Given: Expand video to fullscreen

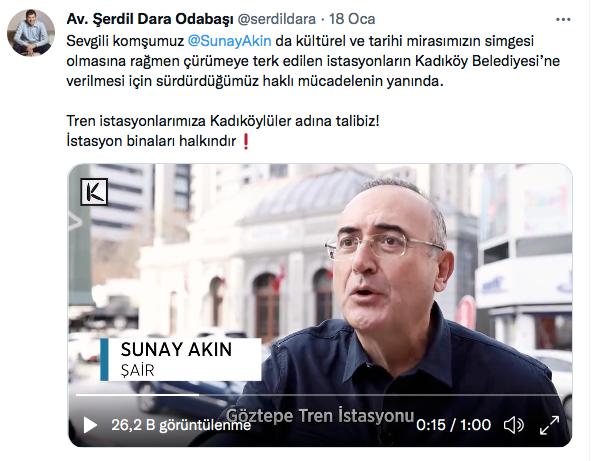Looking at the screenshot, I should coord(549,425).
